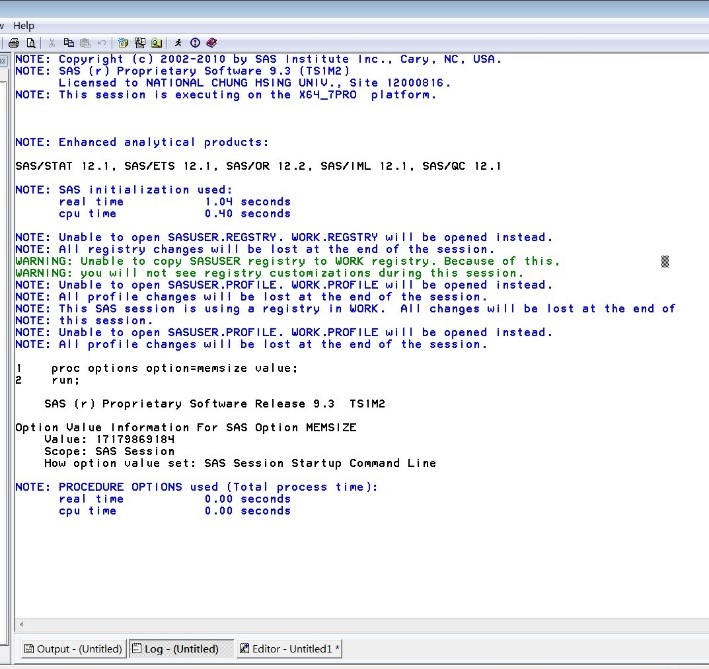The height and width of the screenshot is (669, 709).
Task: Click the New Library folder icon
Action: tap(123, 43)
